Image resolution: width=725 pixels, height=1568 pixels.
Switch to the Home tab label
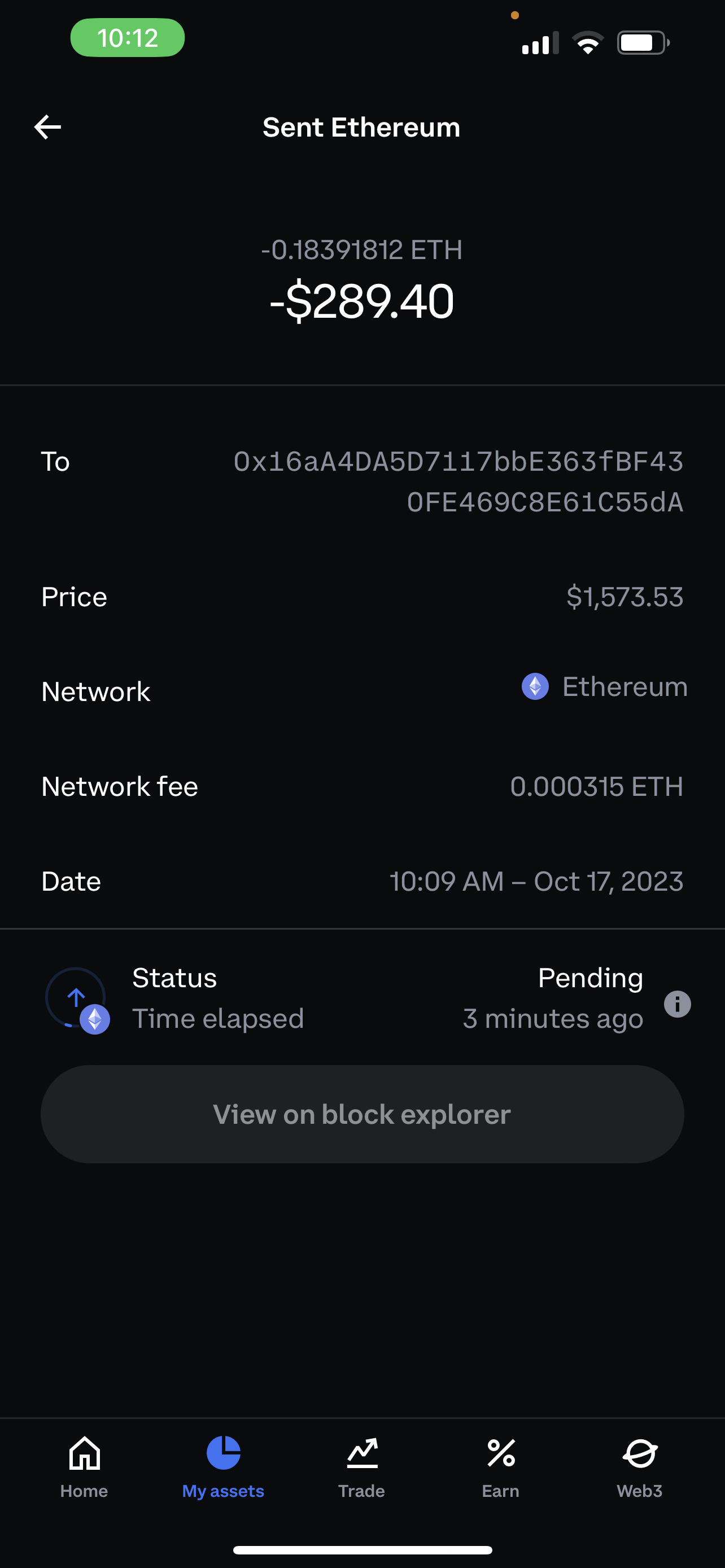tap(84, 1491)
